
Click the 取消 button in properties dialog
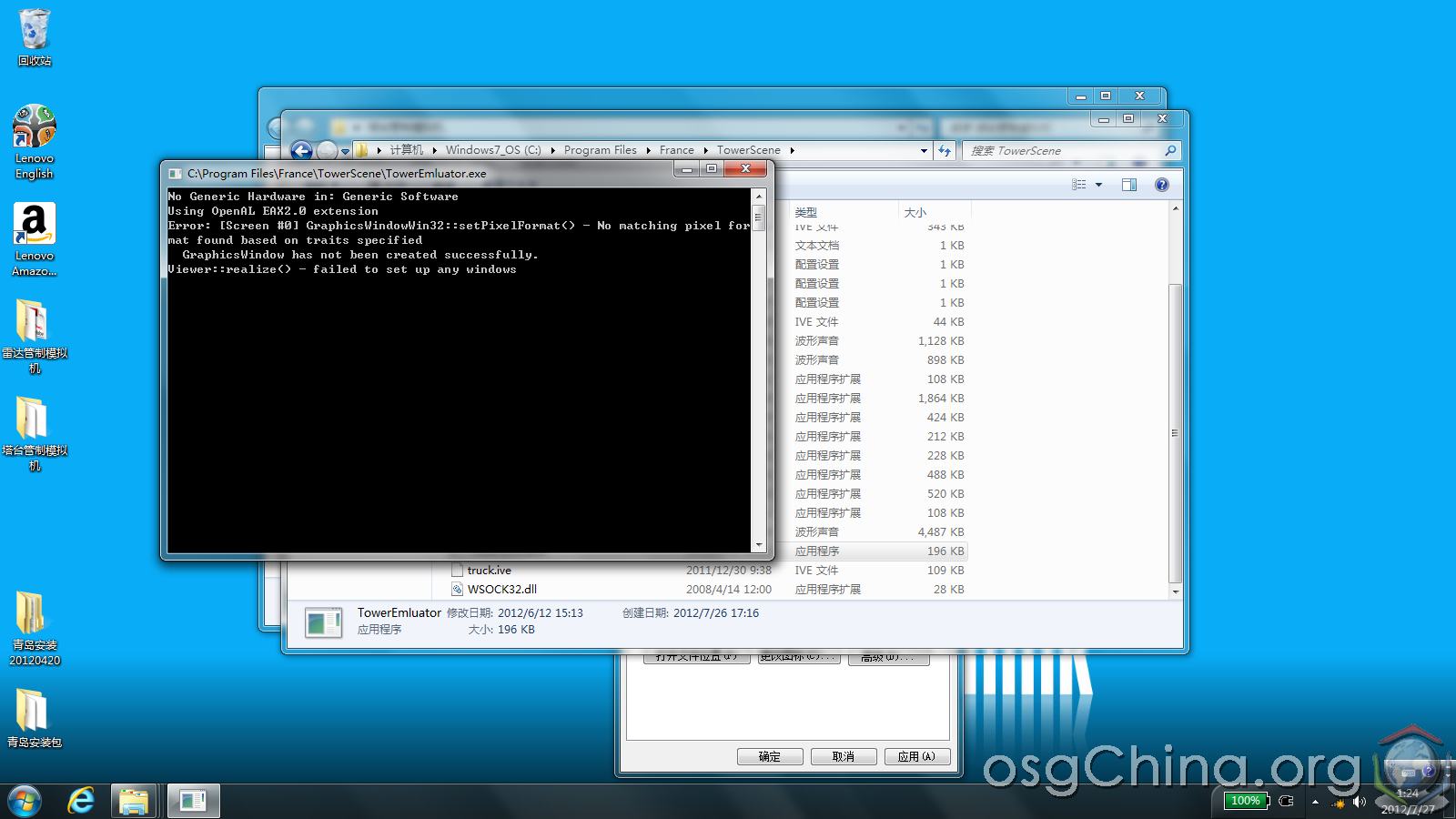click(x=844, y=756)
